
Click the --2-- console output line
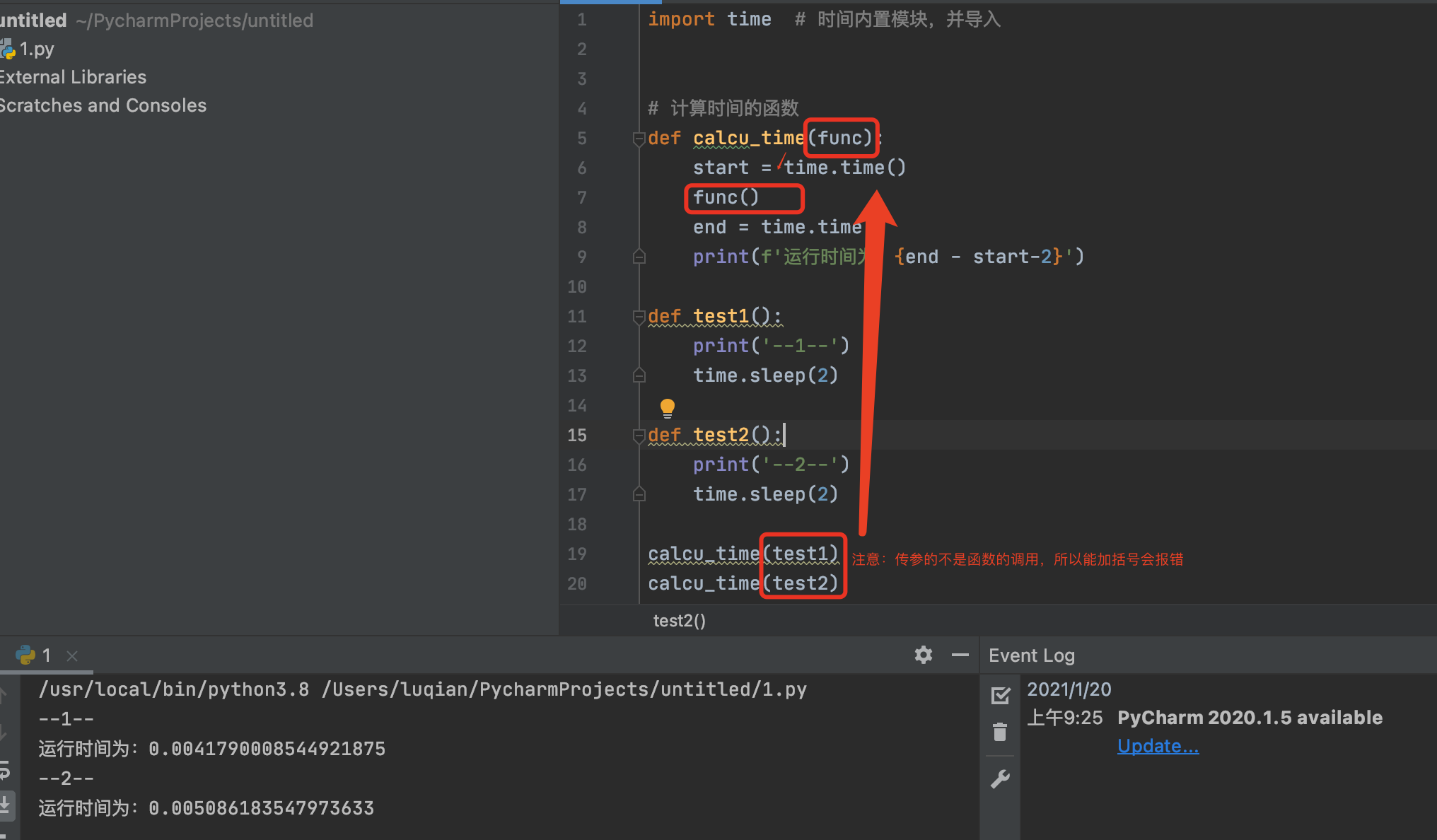pyautogui.click(x=66, y=778)
